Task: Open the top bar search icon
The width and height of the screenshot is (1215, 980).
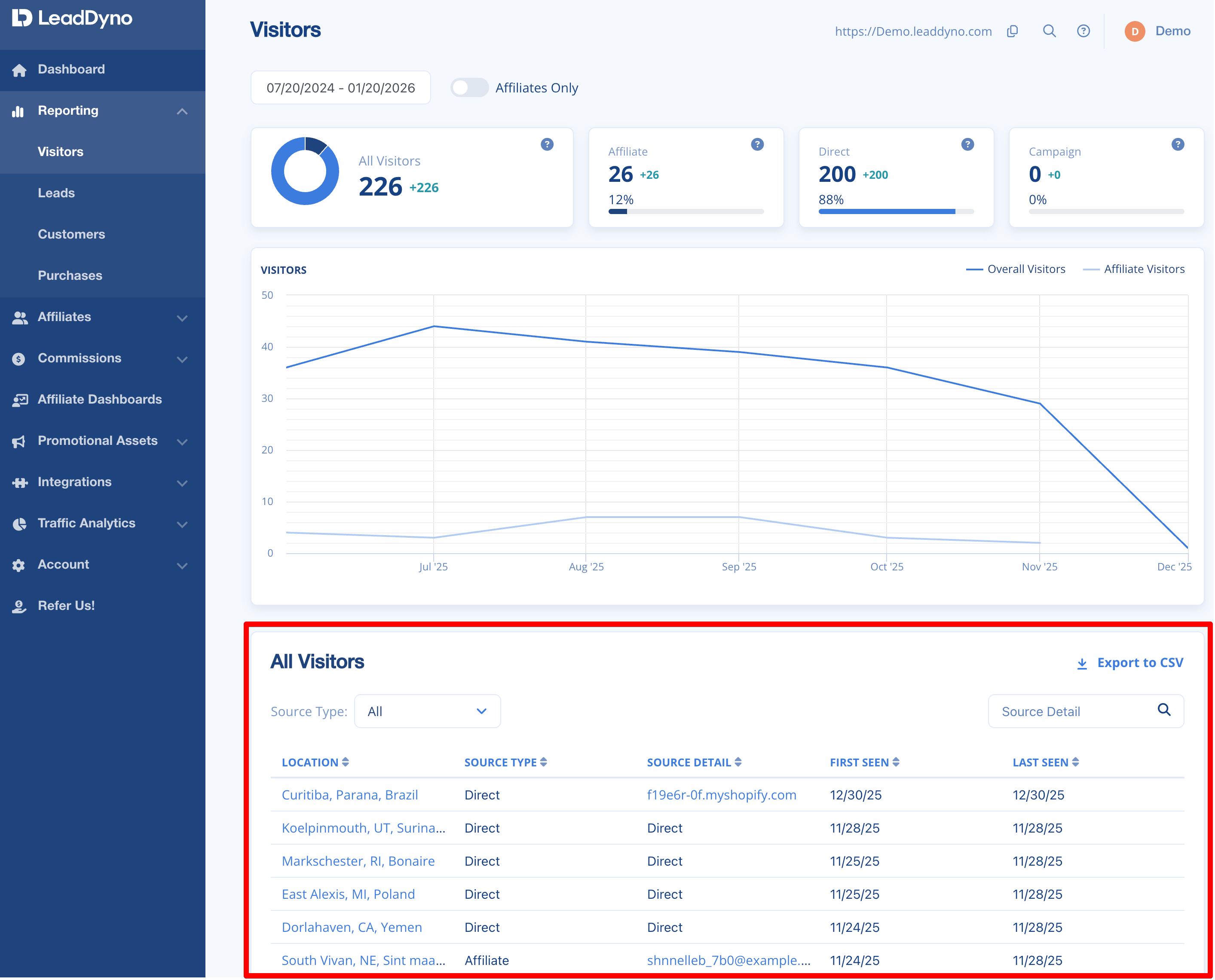Action: tap(1049, 31)
